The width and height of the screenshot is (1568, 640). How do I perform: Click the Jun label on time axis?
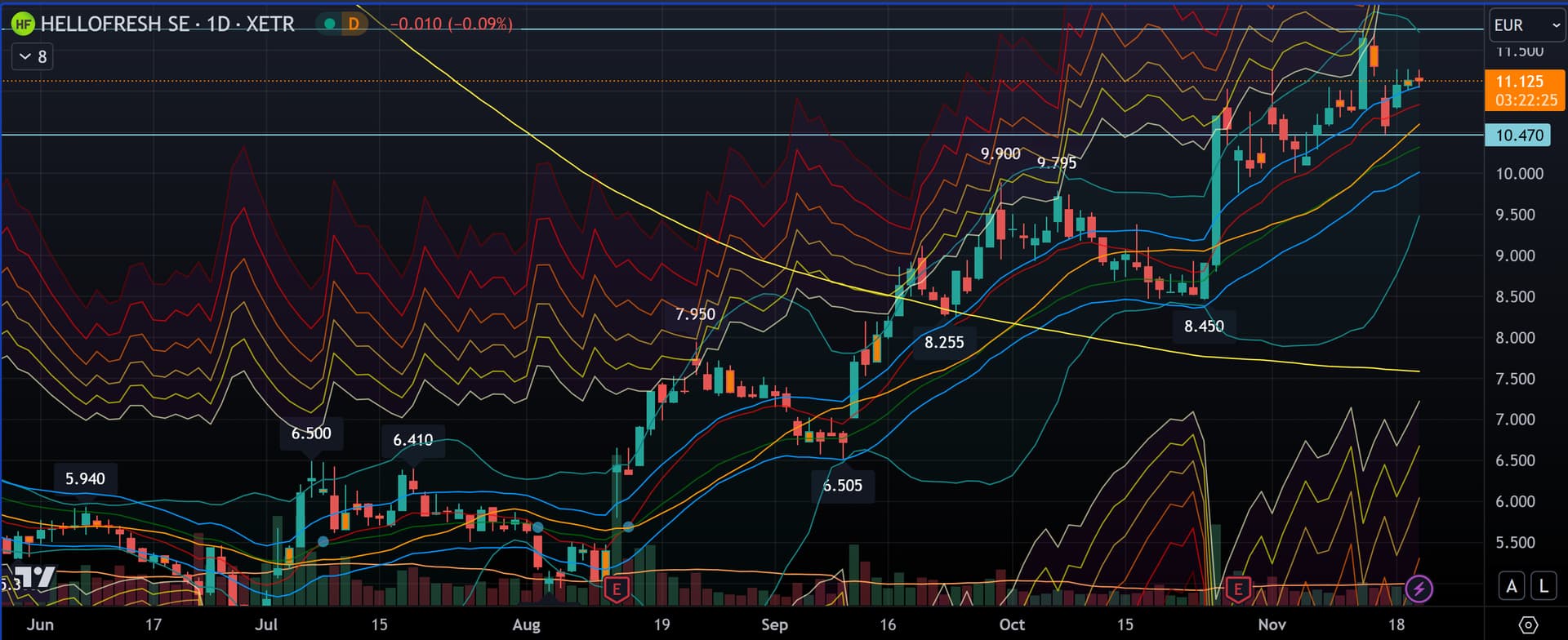click(40, 624)
